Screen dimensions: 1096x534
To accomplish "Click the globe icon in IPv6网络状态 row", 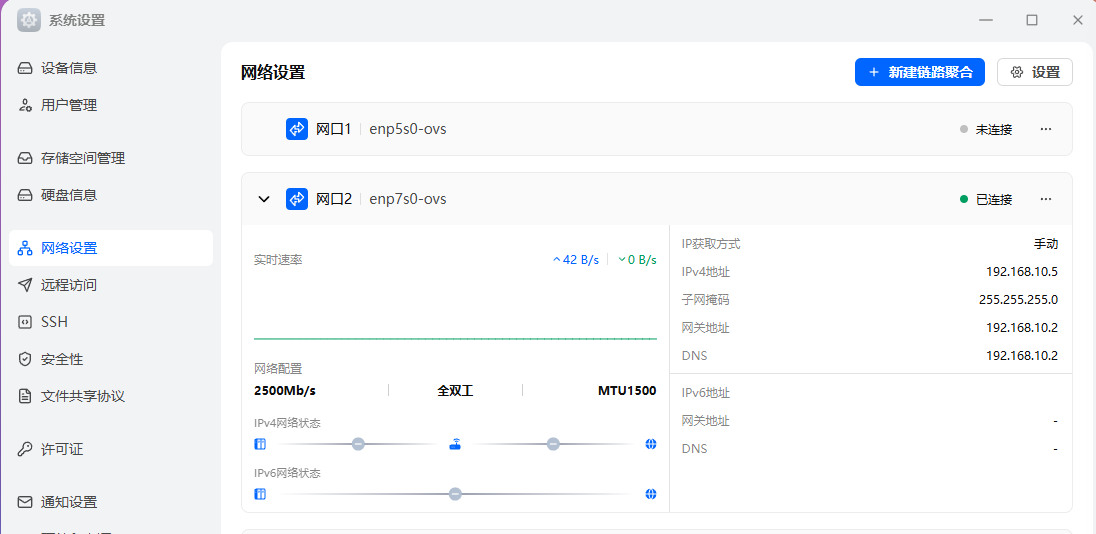I will (x=651, y=494).
